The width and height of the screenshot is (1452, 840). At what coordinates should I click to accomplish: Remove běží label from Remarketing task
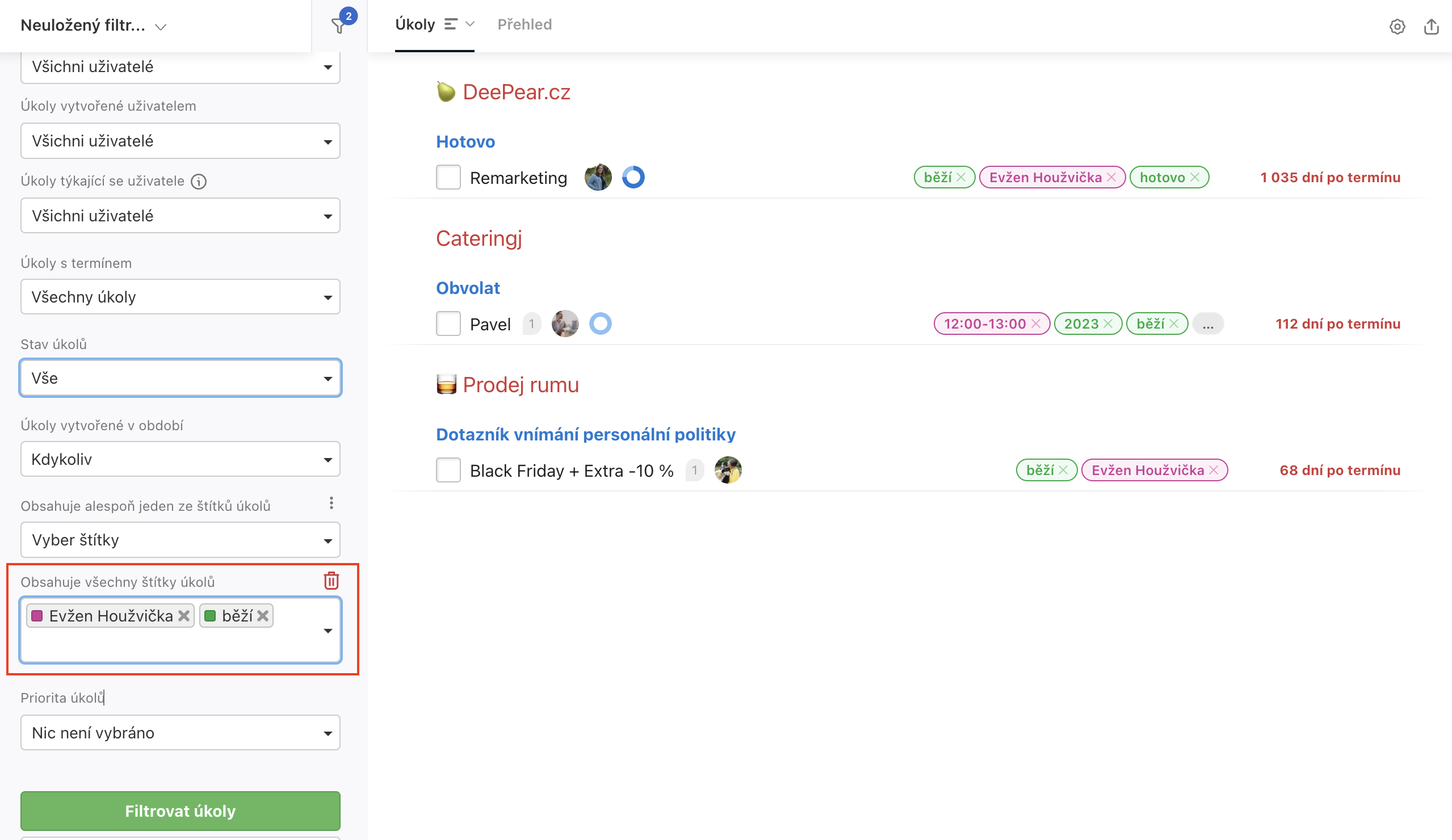pos(961,178)
